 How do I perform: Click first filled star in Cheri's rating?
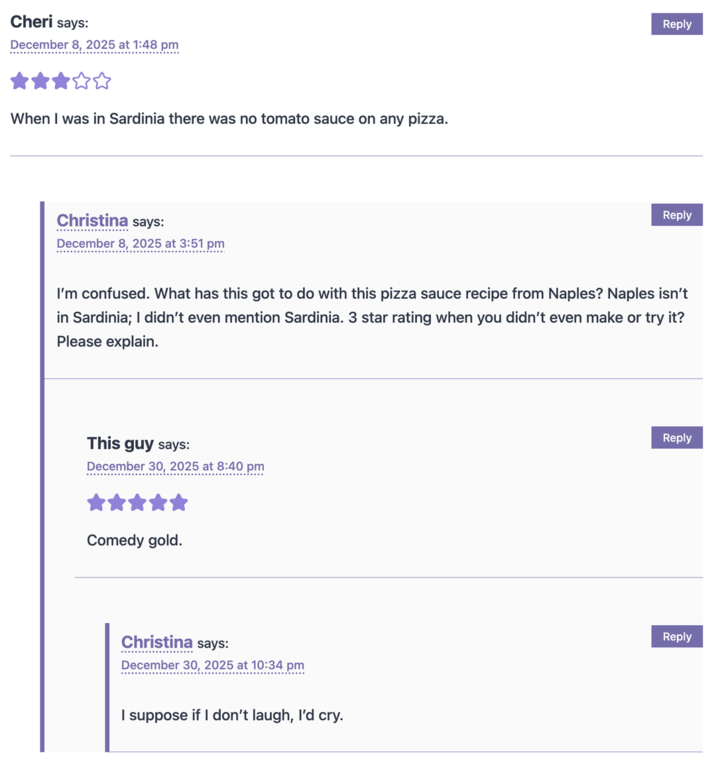[20, 81]
